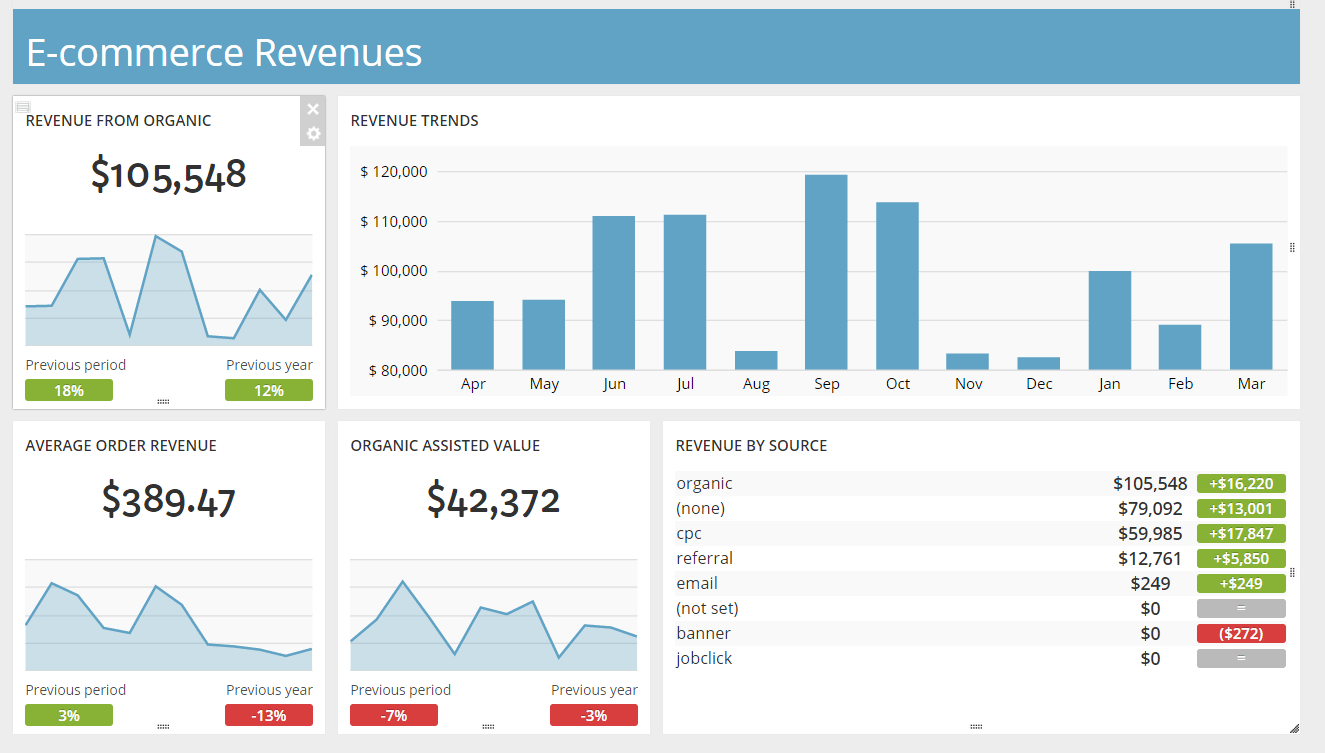This screenshot has width=1325, height=753.
Task: Select the Sep bar in Revenue Trends
Action: (x=826, y=272)
